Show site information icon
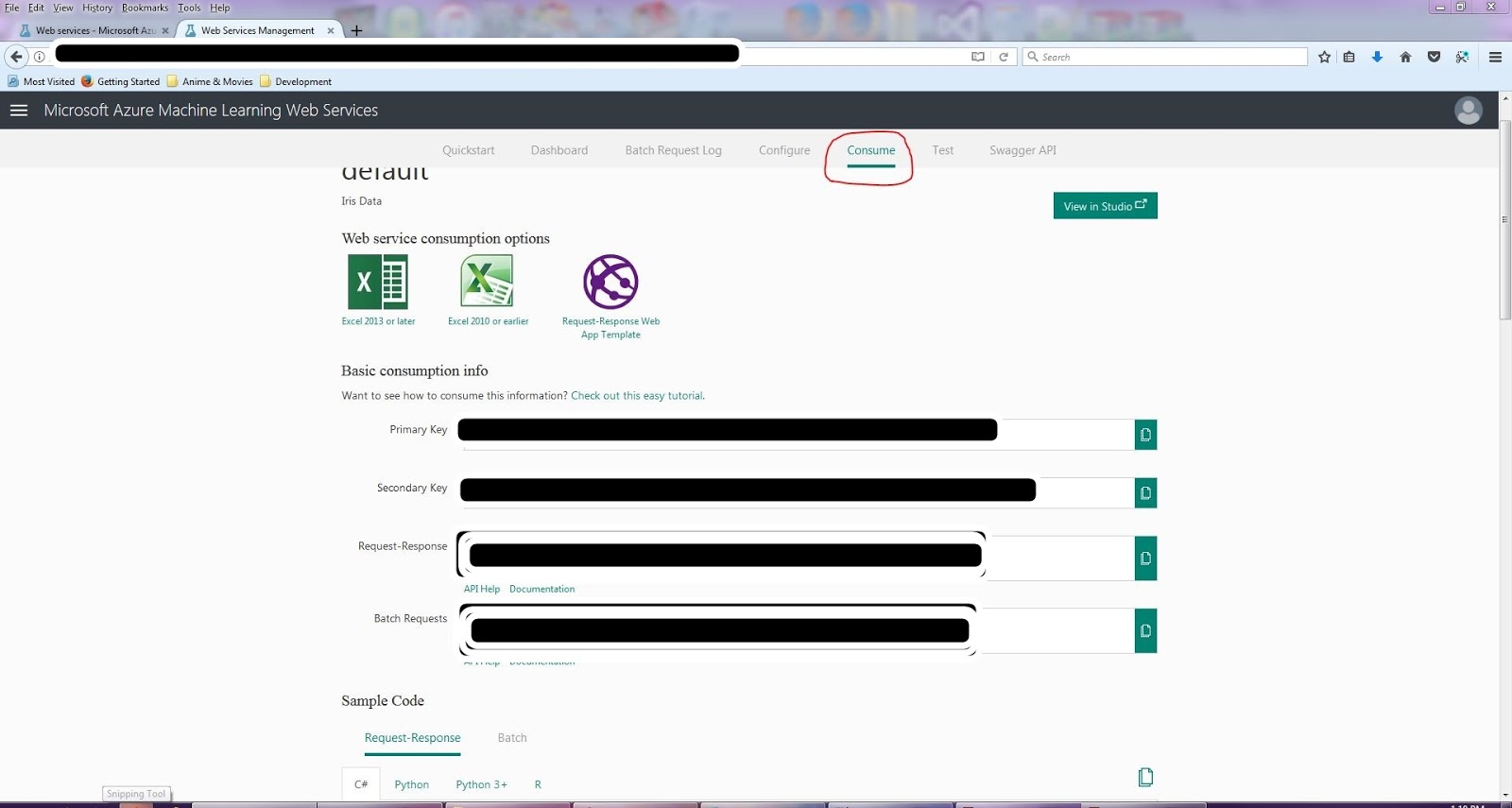The width and height of the screenshot is (1512, 808). pyautogui.click(x=40, y=57)
